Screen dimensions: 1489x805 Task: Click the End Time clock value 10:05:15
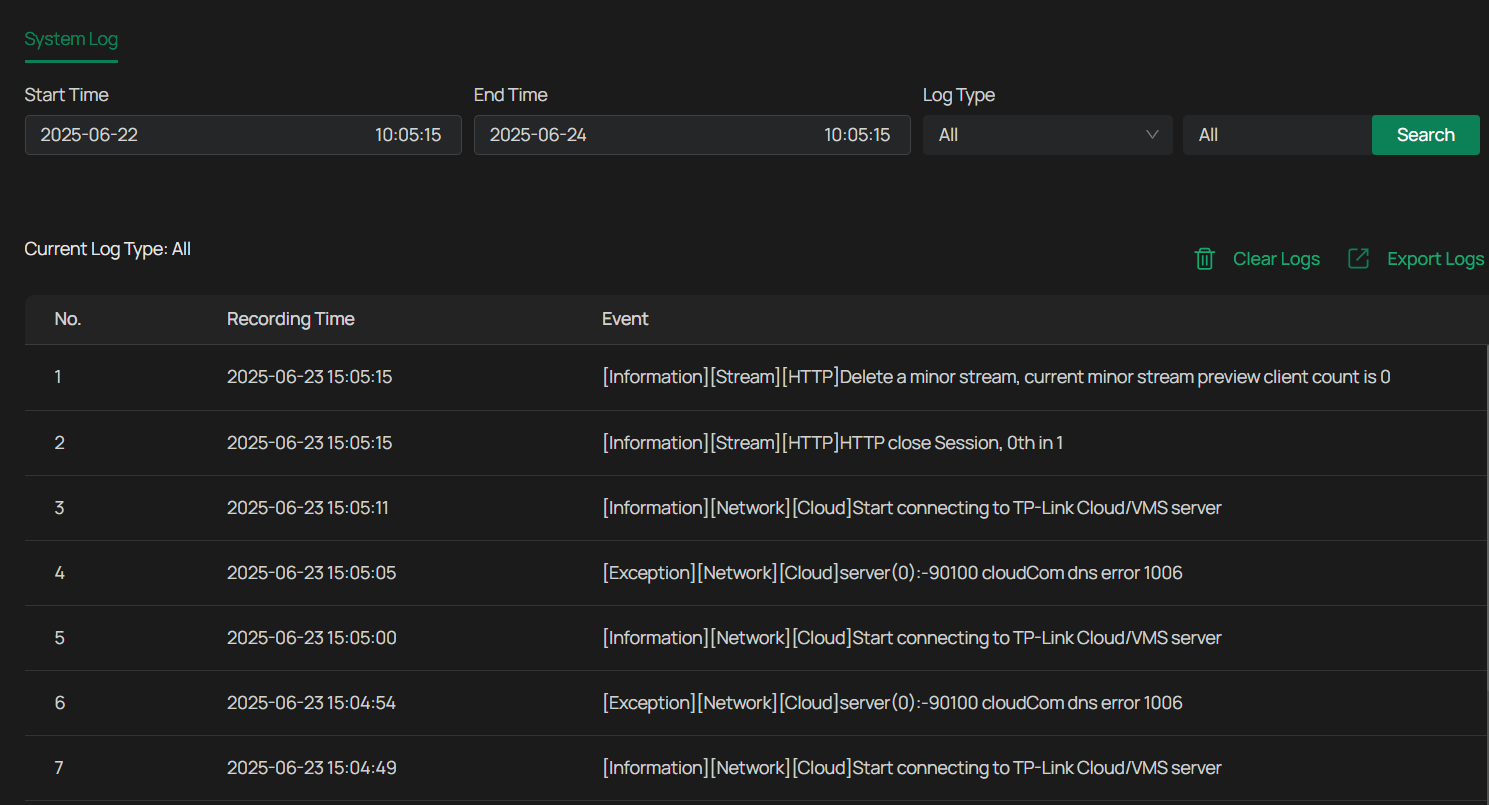pos(857,135)
